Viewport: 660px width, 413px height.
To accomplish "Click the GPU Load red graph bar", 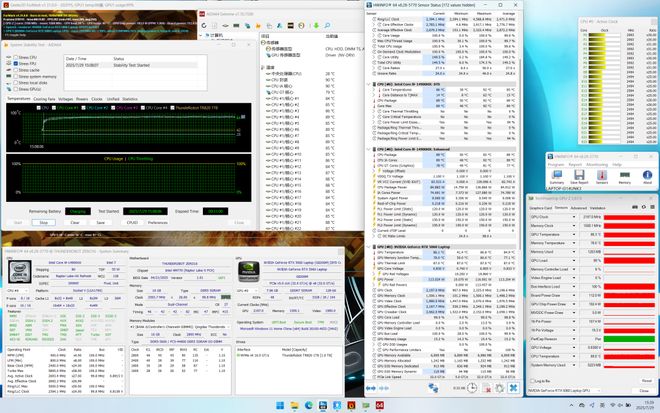I will tap(628, 260).
